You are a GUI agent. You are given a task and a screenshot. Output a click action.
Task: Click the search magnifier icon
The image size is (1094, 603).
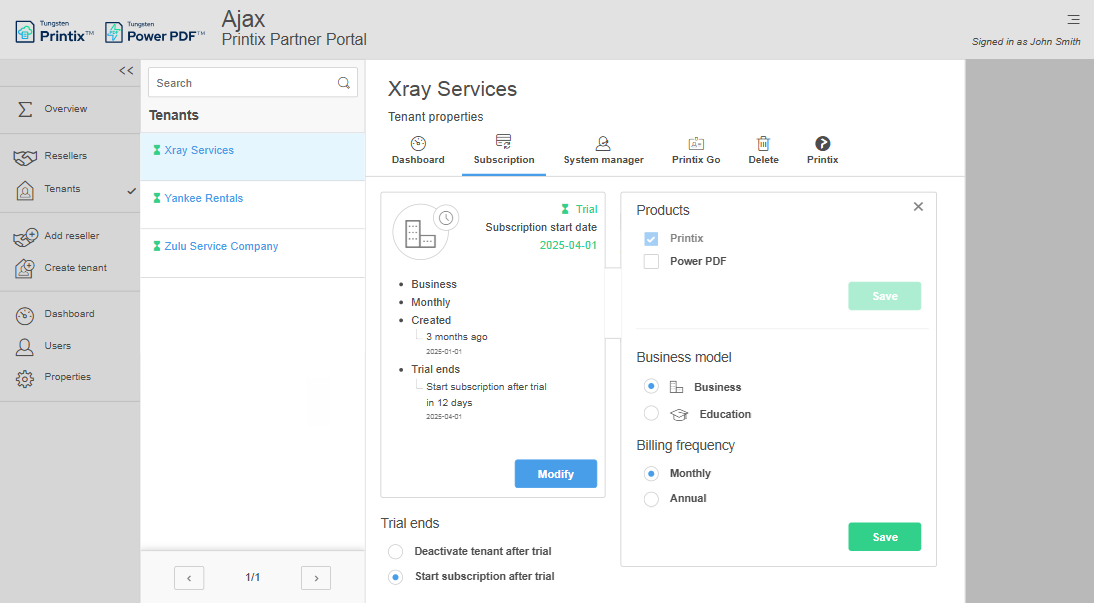pos(344,83)
